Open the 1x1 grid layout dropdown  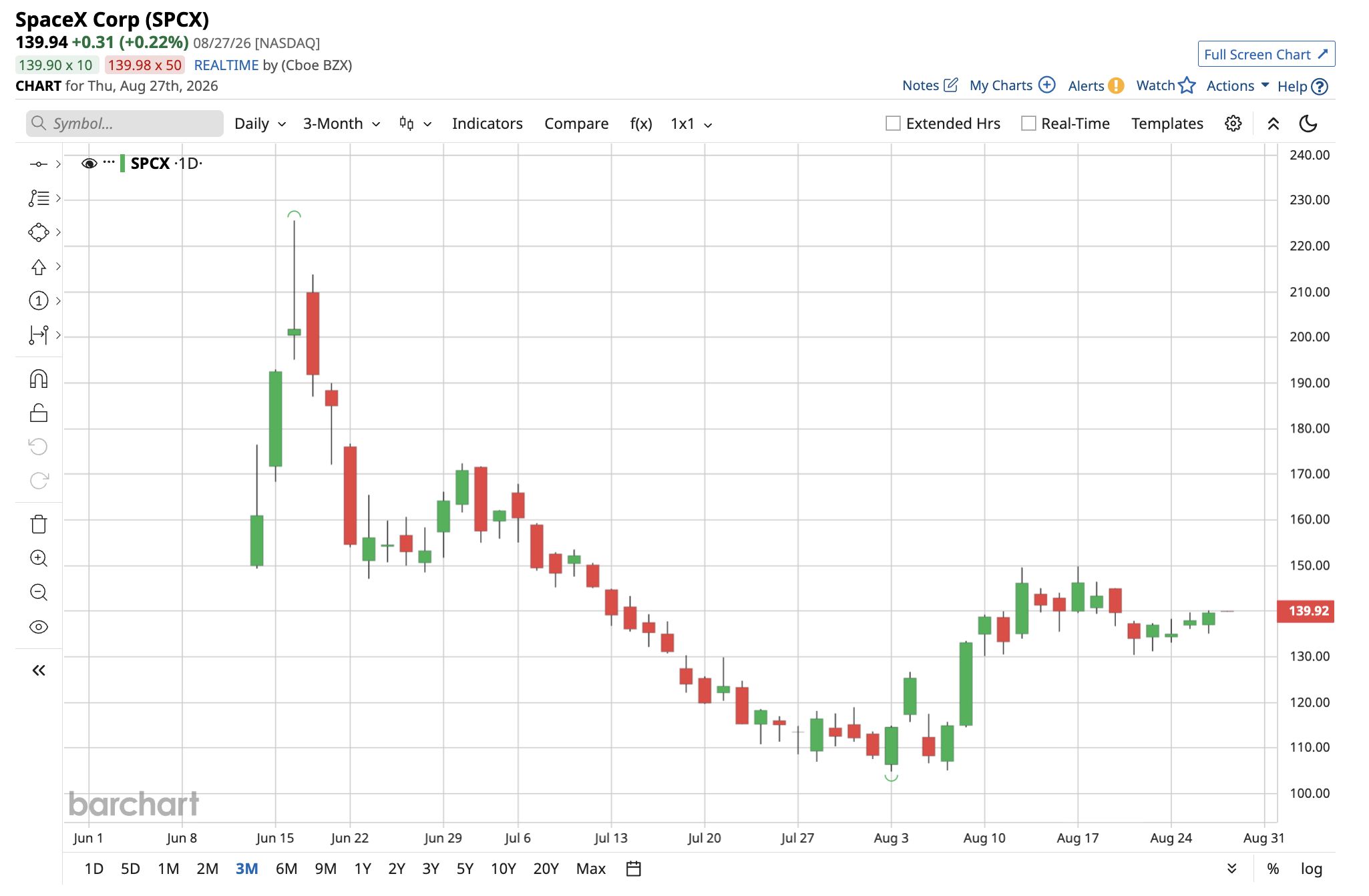coord(692,124)
